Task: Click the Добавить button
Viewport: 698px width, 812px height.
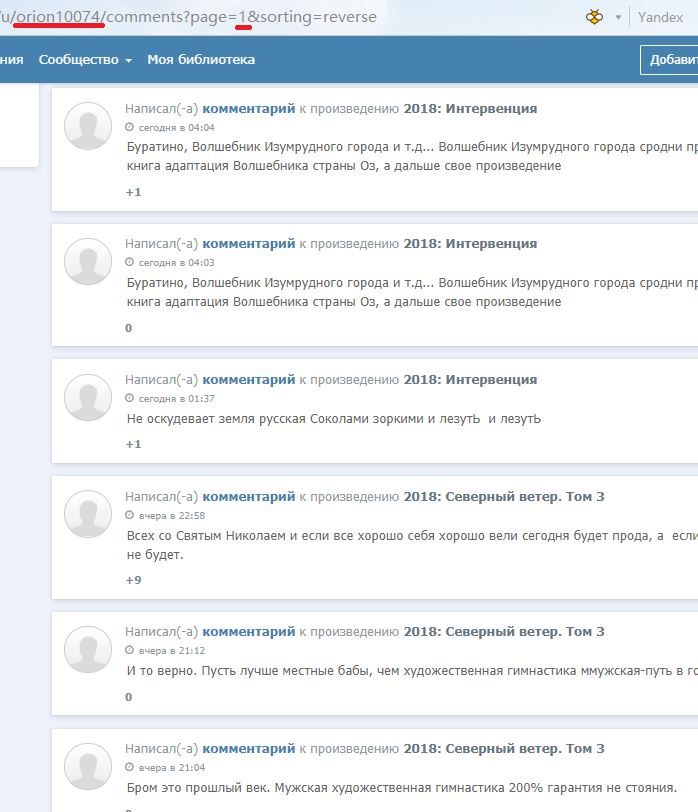Action: (x=670, y=60)
